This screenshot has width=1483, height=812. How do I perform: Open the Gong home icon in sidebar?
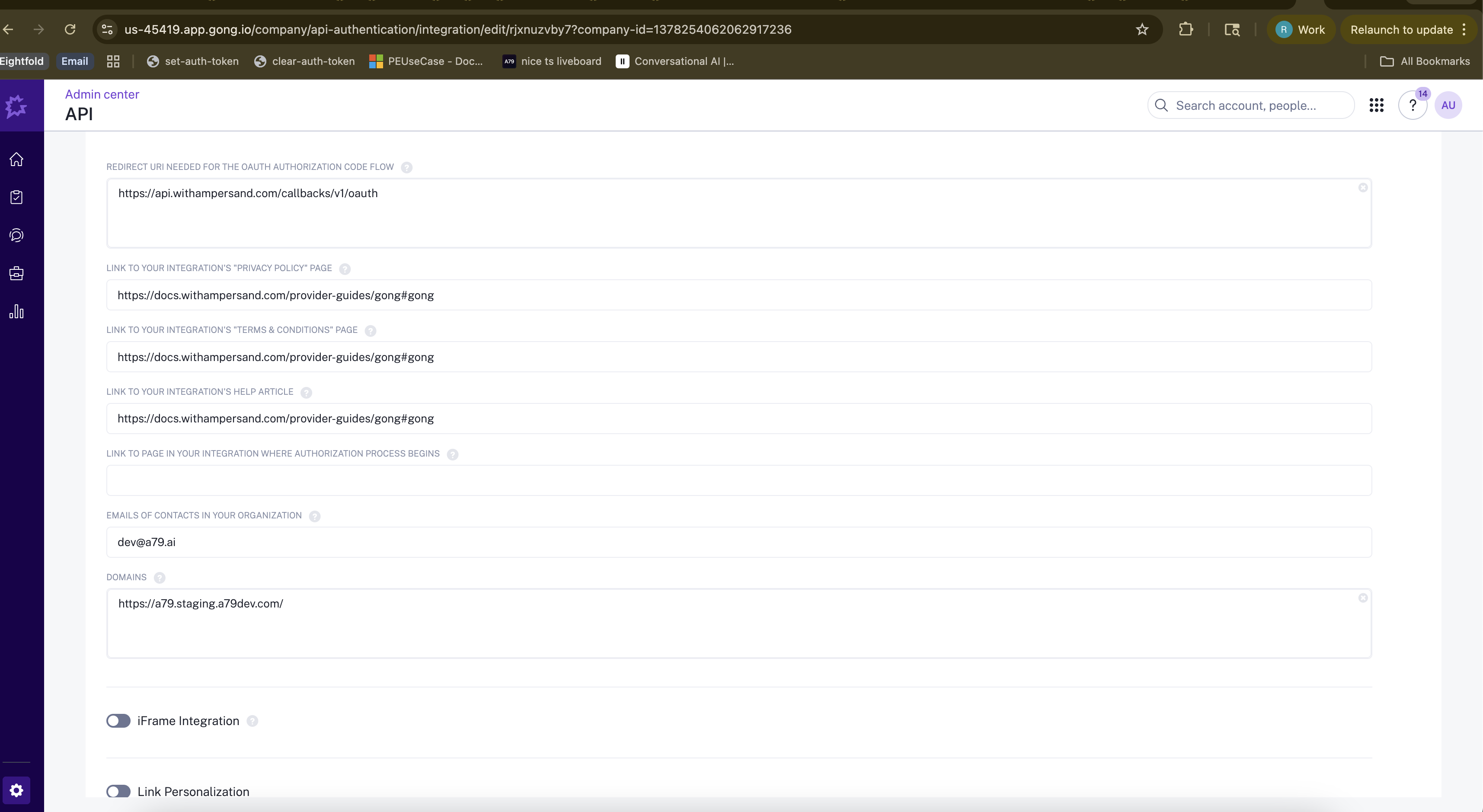pyautogui.click(x=16, y=159)
